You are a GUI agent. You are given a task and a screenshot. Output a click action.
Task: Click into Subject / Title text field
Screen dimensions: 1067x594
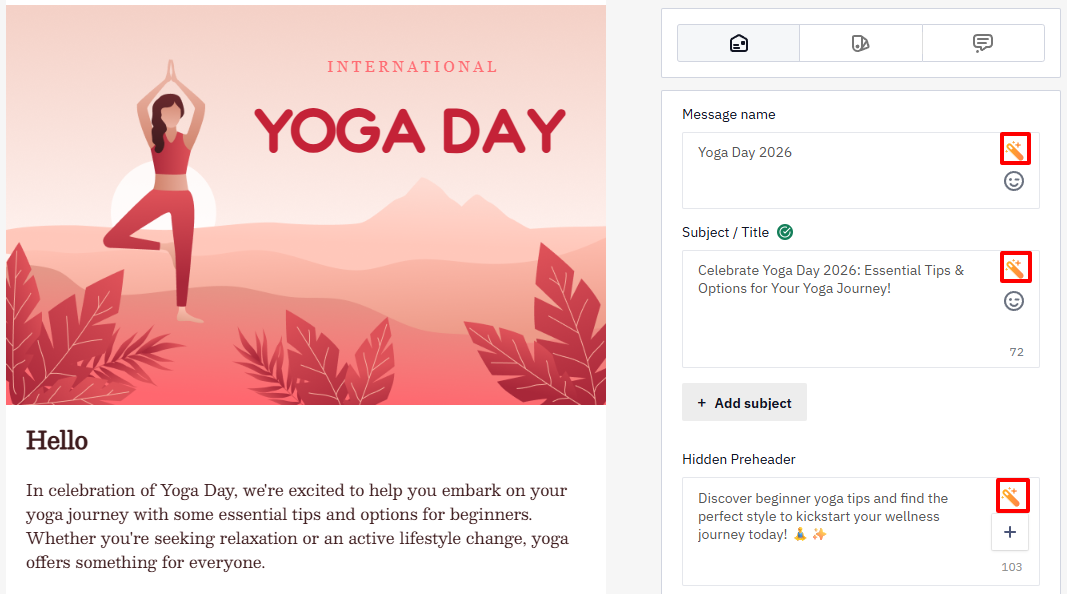[840, 309]
